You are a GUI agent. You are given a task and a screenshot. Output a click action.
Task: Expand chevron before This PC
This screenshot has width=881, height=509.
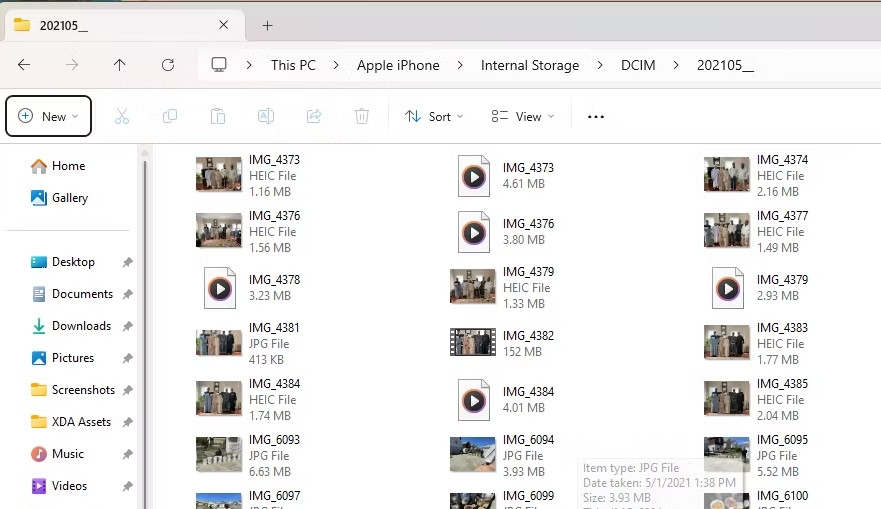(249, 65)
